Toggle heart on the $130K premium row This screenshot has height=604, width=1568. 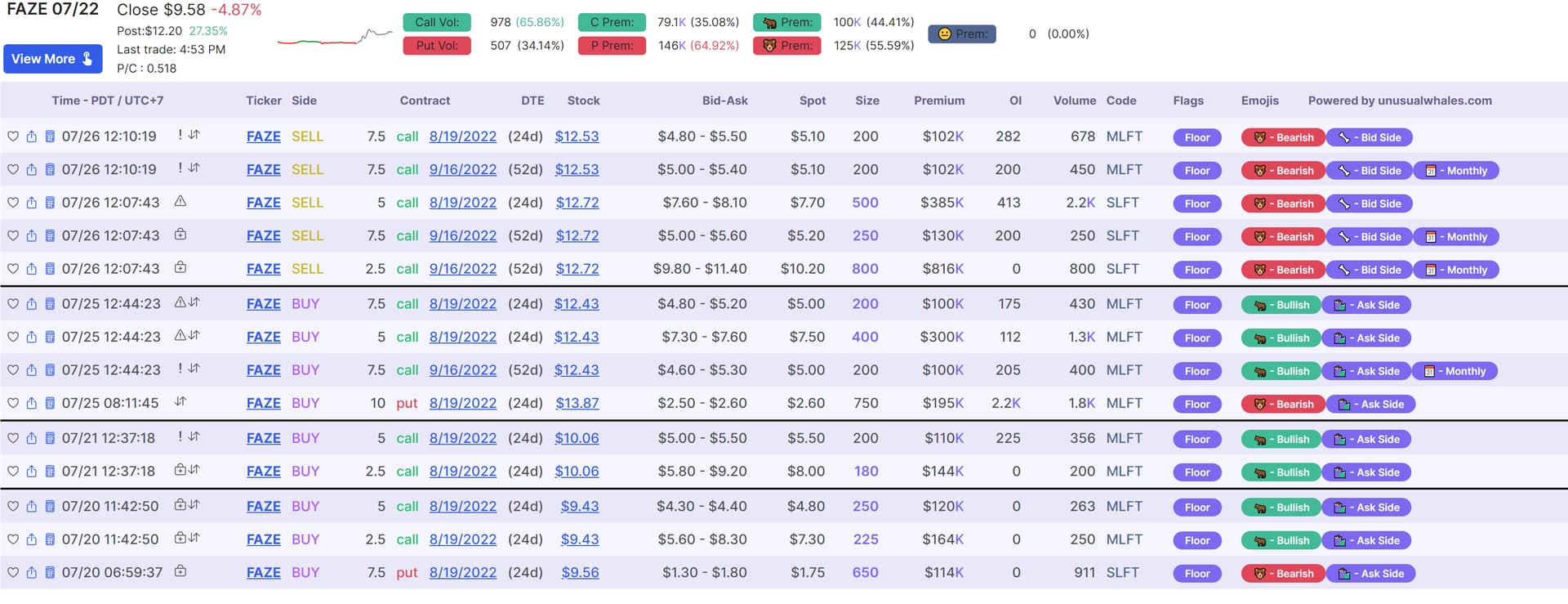pyautogui.click(x=13, y=236)
